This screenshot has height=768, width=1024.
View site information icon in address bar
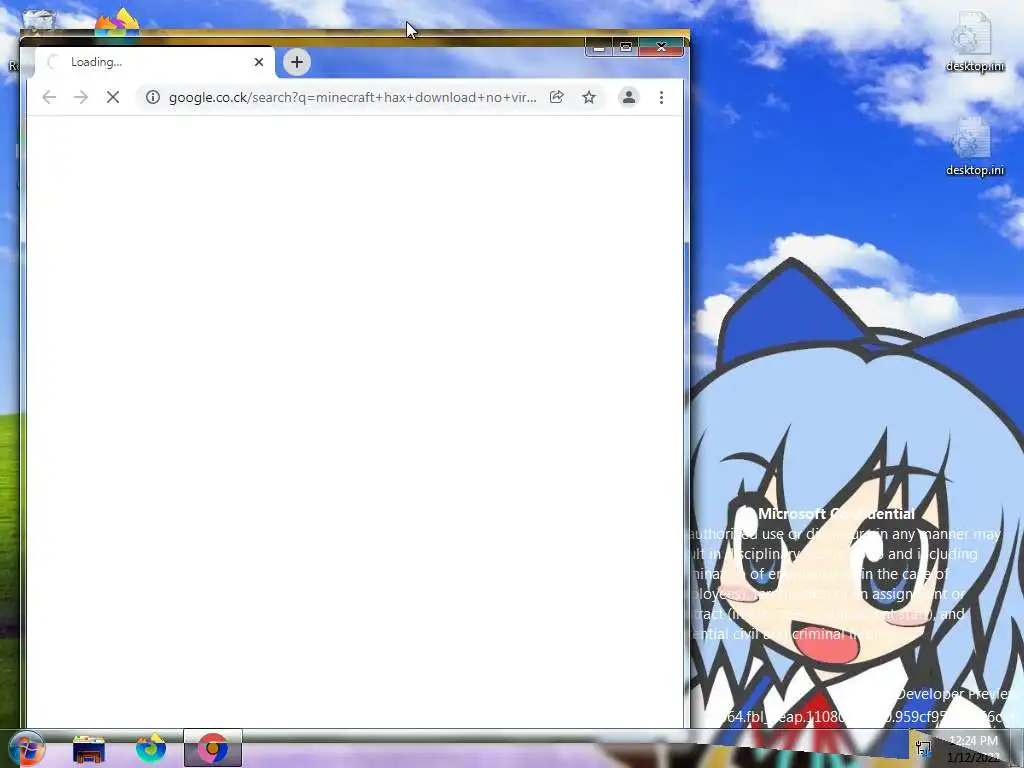click(153, 97)
